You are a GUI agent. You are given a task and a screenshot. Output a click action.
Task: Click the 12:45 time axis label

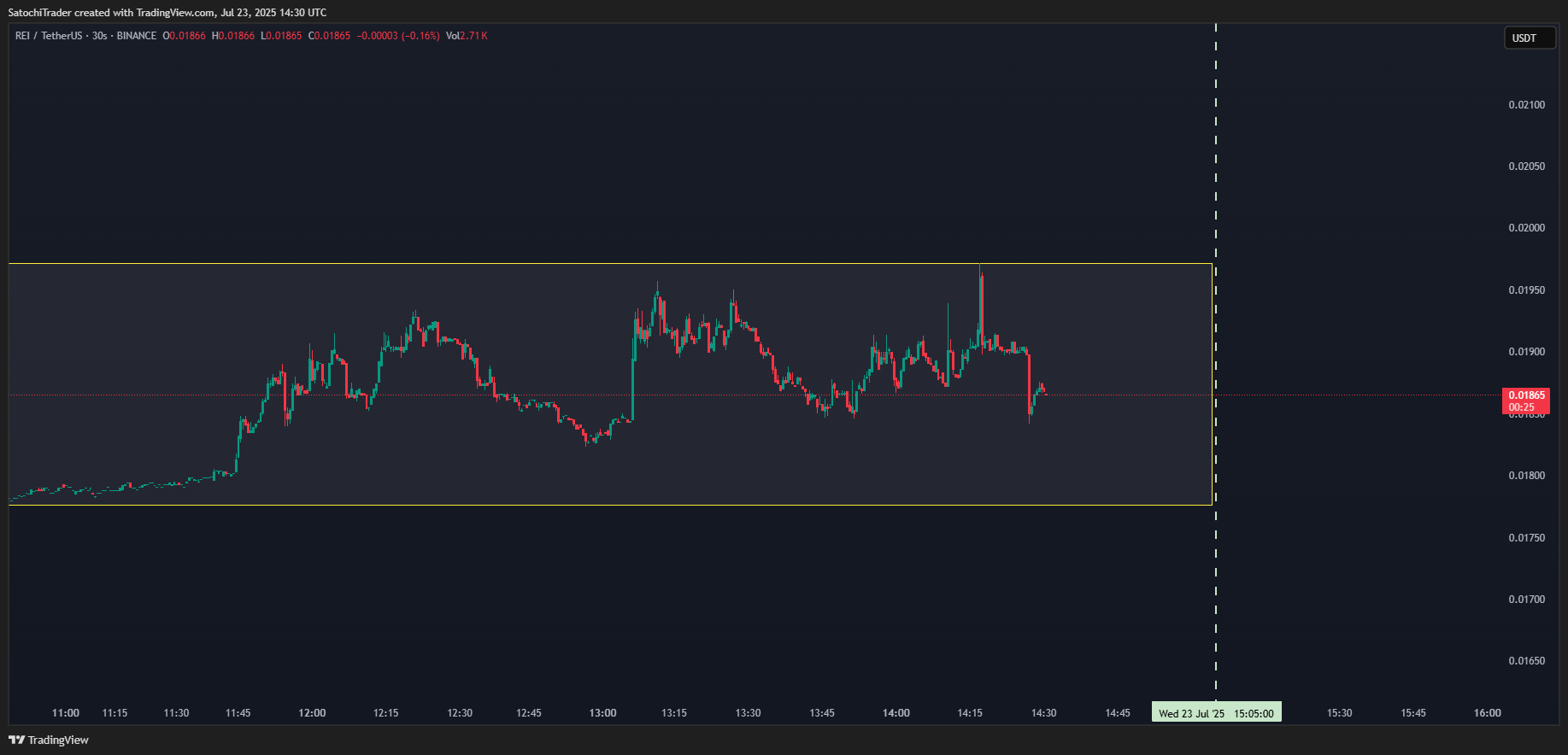[x=529, y=713]
